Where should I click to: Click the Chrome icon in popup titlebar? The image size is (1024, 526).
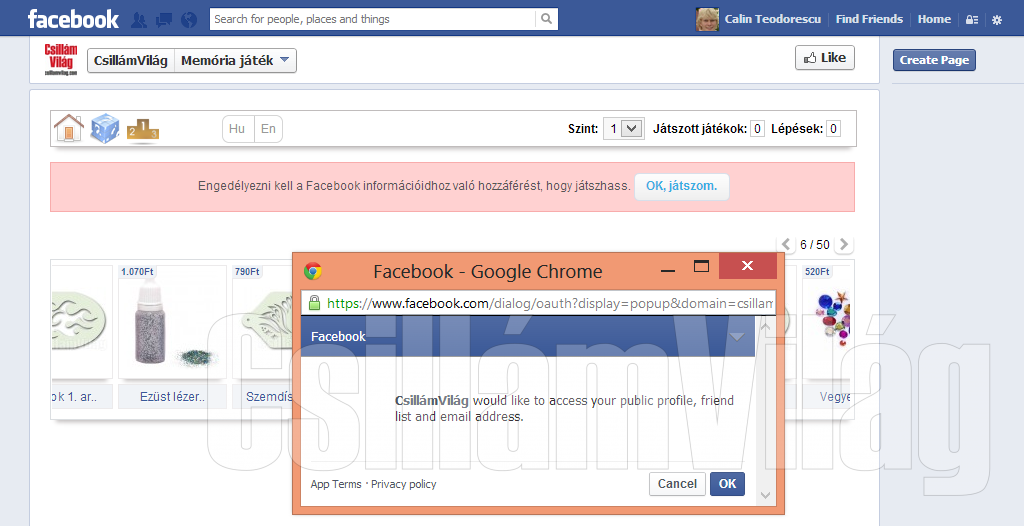(313, 271)
